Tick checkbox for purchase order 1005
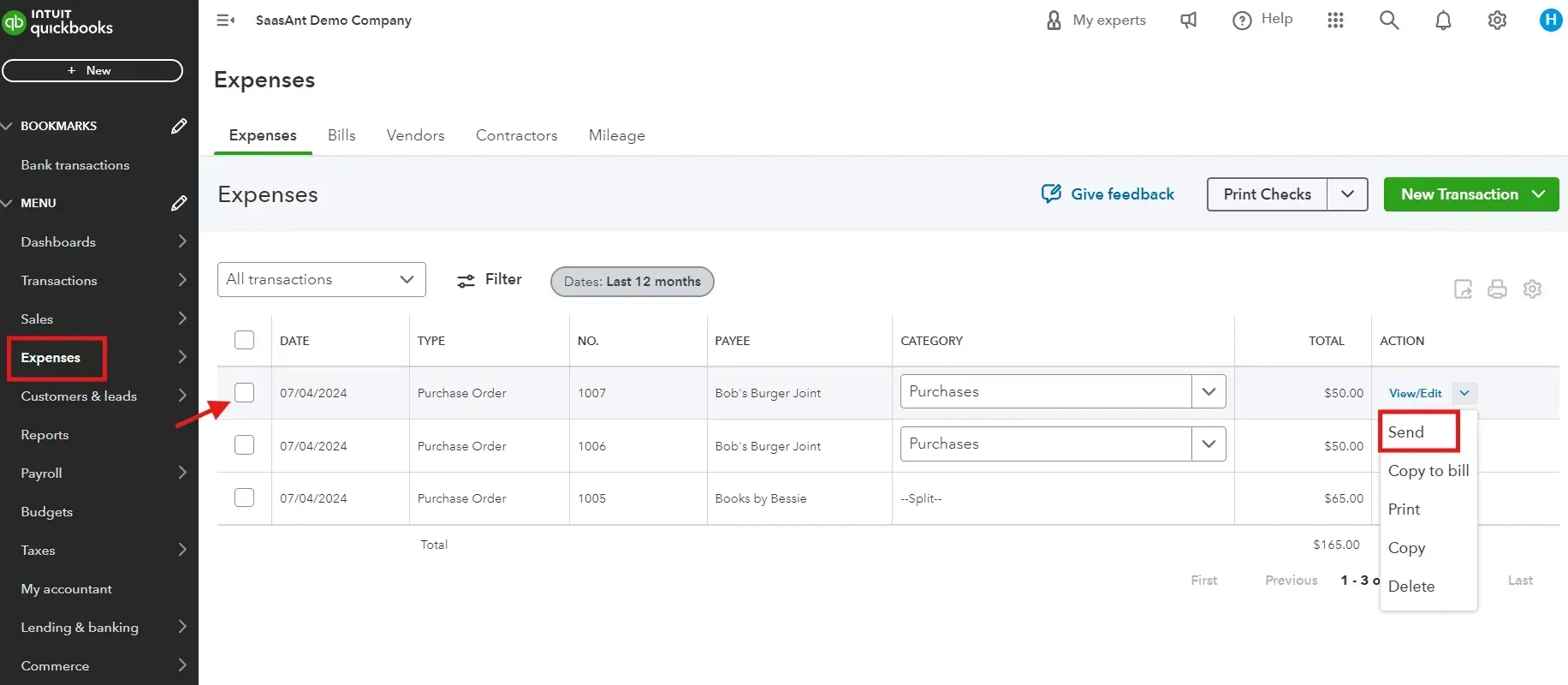Viewport: 1568px width, 685px height. coord(244,497)
